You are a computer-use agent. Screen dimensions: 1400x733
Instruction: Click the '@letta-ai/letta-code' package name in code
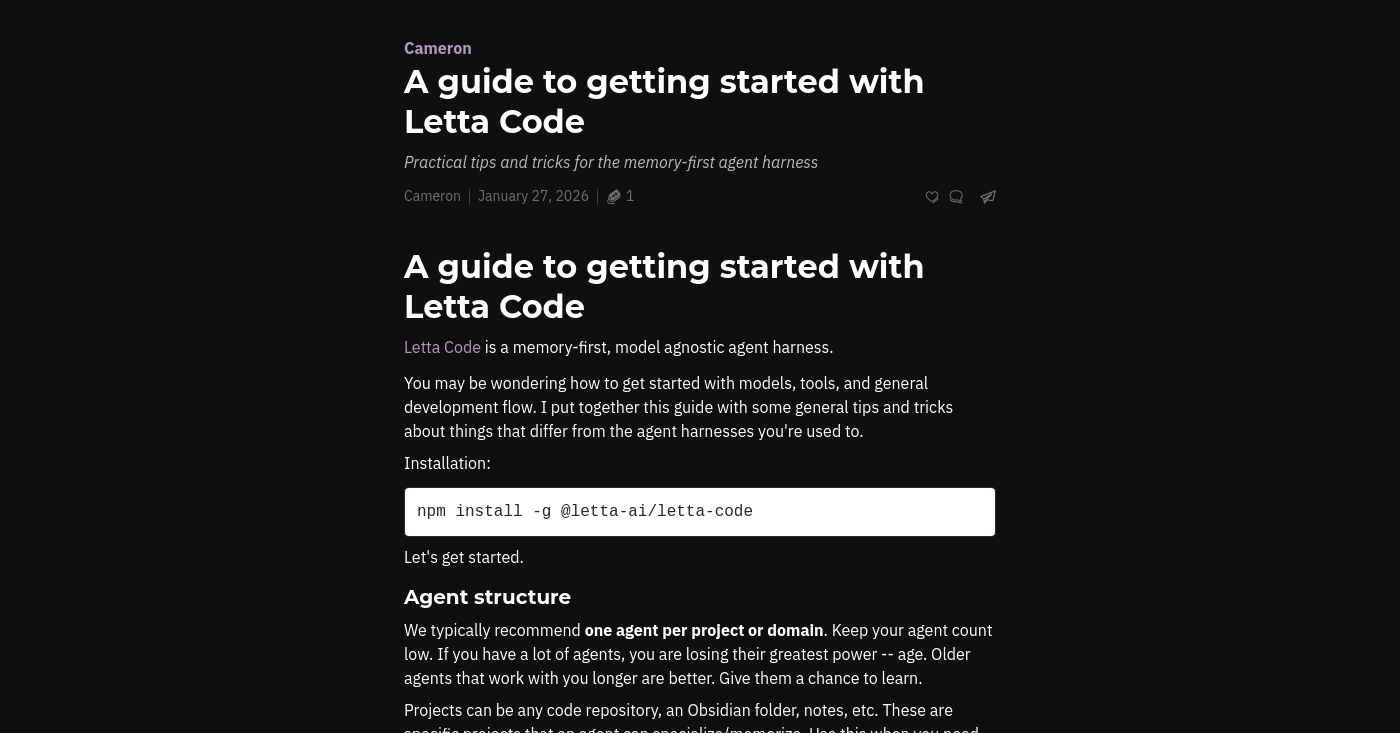point(657,512)
